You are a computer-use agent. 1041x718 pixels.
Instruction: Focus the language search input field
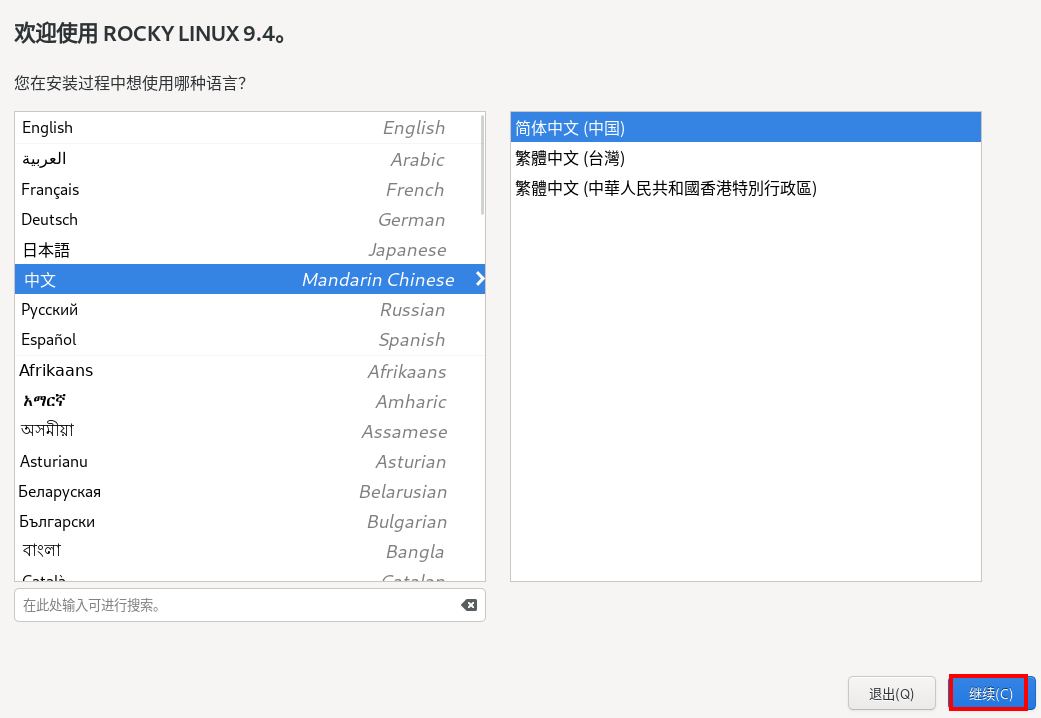(x=250, y=605)
